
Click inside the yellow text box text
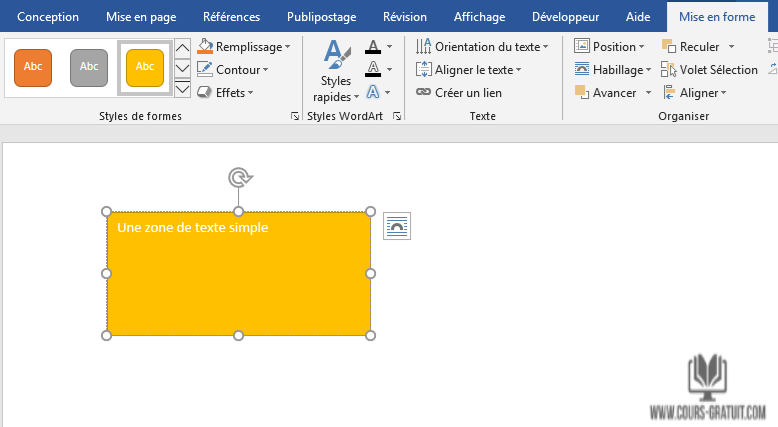pos(192,228)
